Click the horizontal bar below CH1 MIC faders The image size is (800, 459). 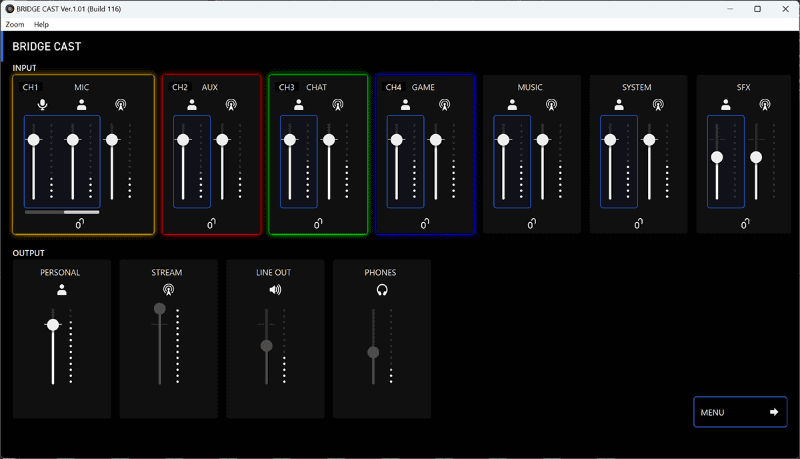(62, 212)
